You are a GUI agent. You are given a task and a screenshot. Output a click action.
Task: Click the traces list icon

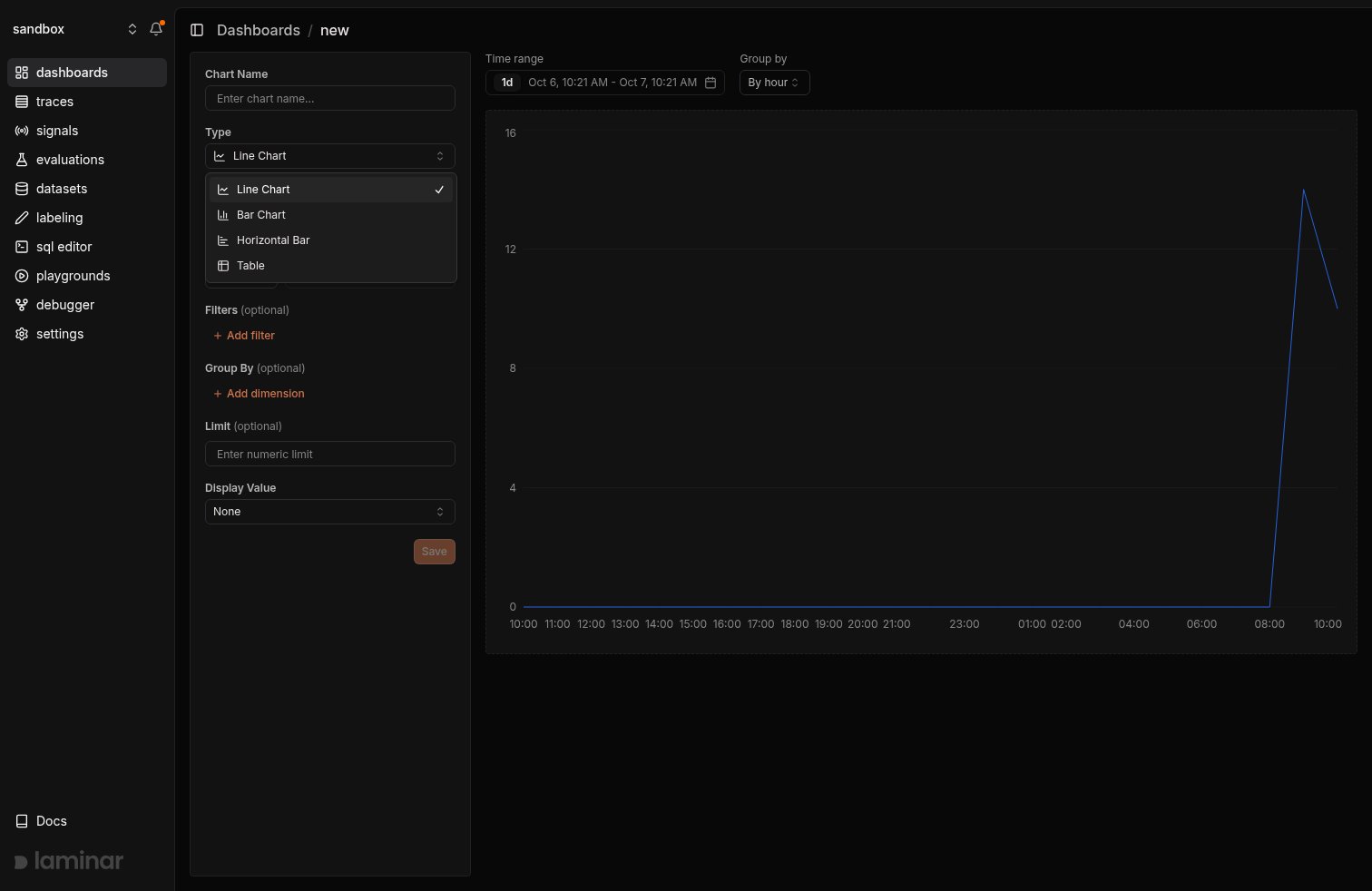tap(22, 102)
